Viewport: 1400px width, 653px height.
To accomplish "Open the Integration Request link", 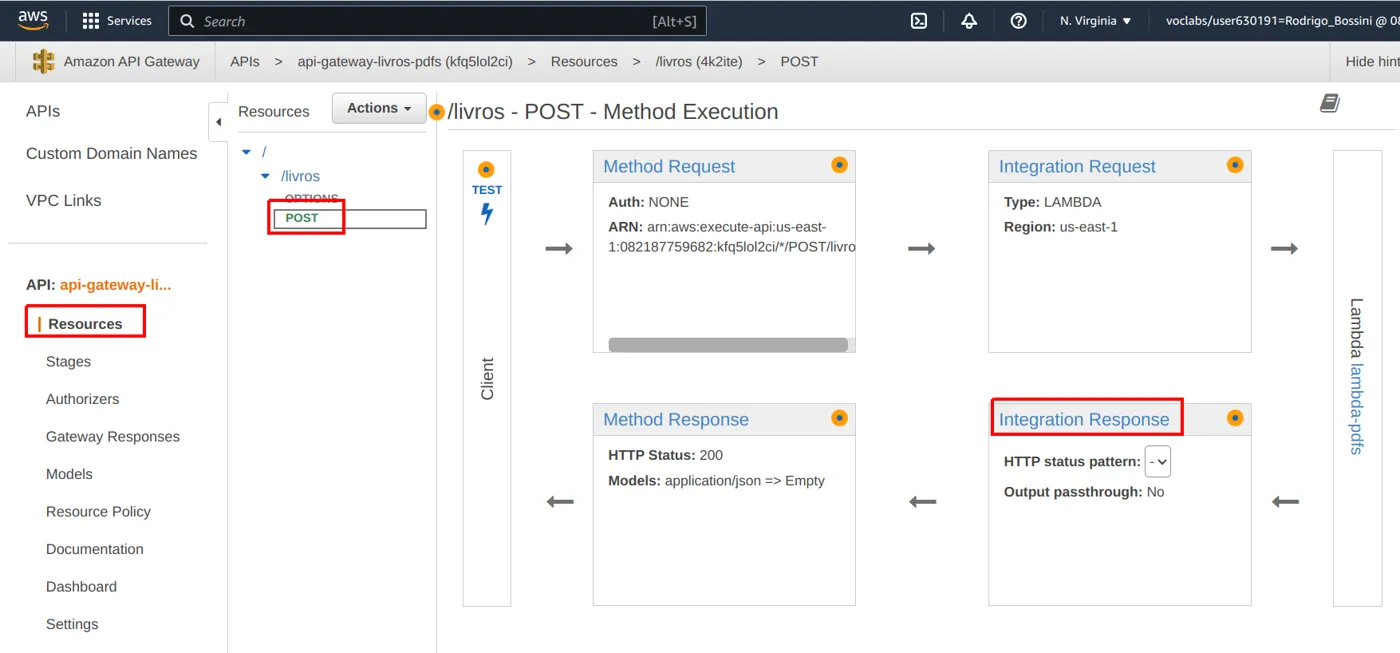I will (x=1077, y=167).
